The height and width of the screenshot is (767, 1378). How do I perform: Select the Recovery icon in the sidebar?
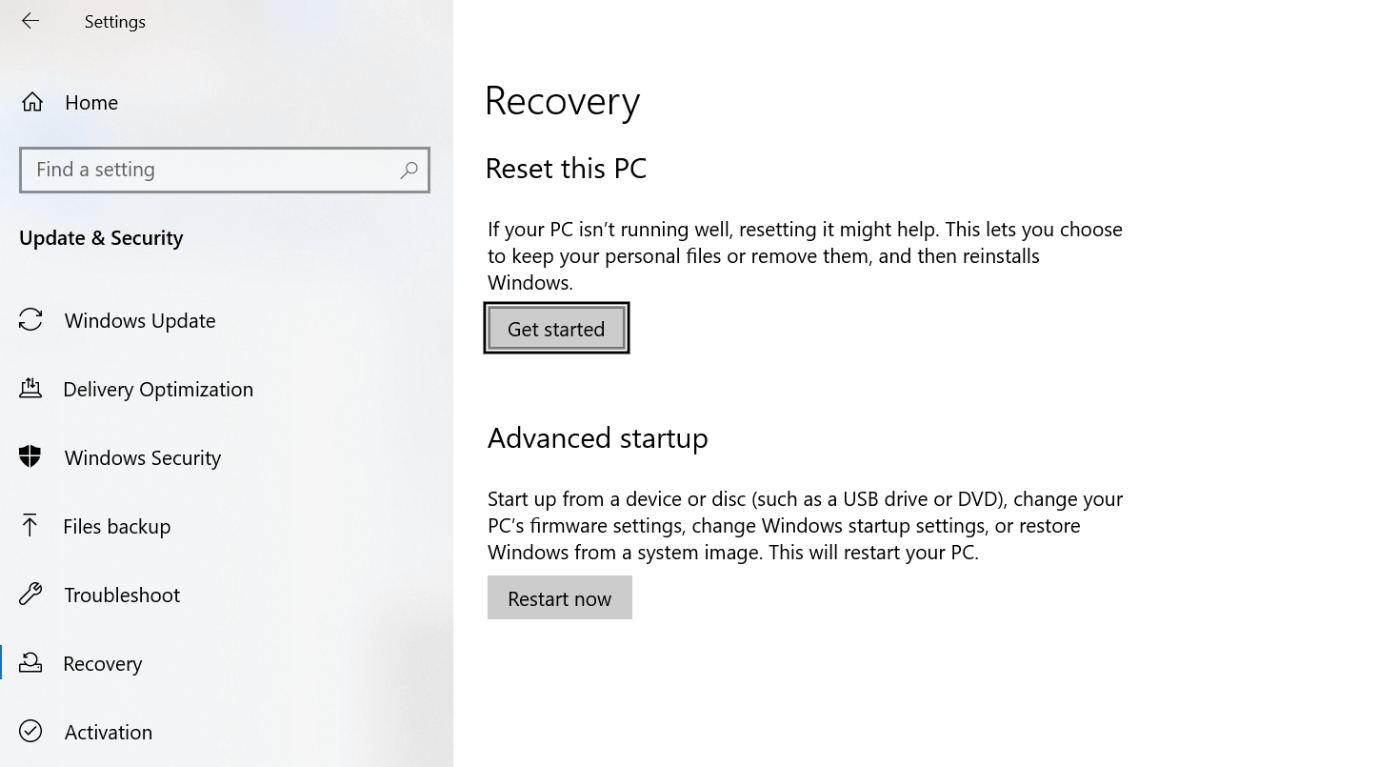30,663
